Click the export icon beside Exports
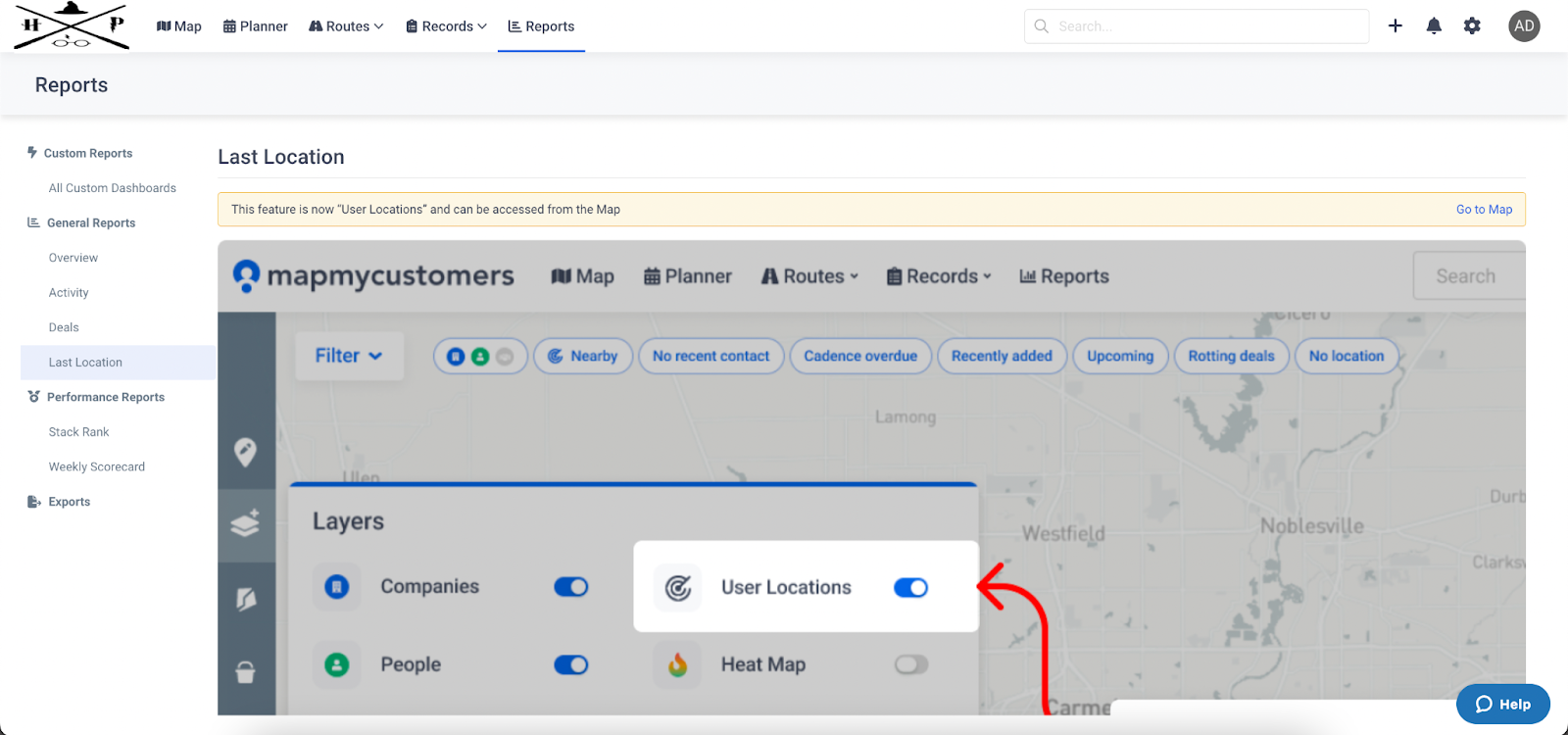The width and height of the screenshot is (1568, 735). (x=34, y=502)
